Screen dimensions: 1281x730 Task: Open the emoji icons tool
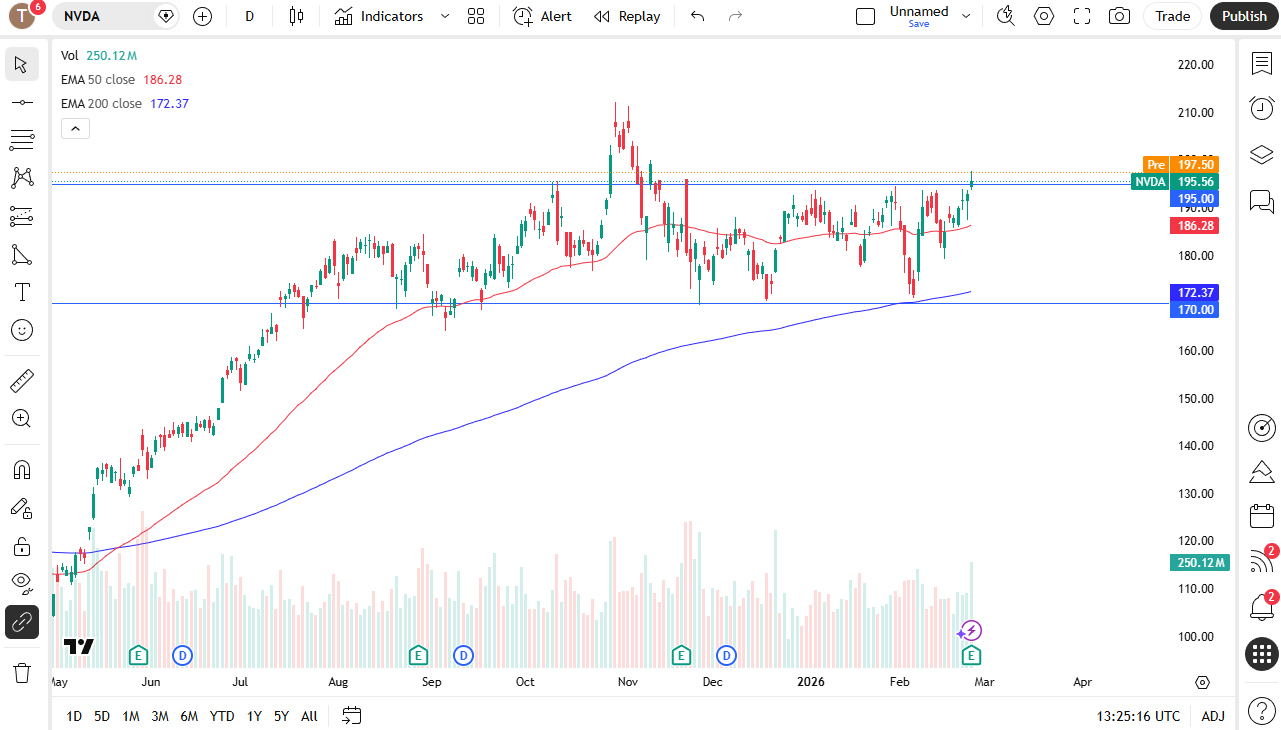(21, 330)
